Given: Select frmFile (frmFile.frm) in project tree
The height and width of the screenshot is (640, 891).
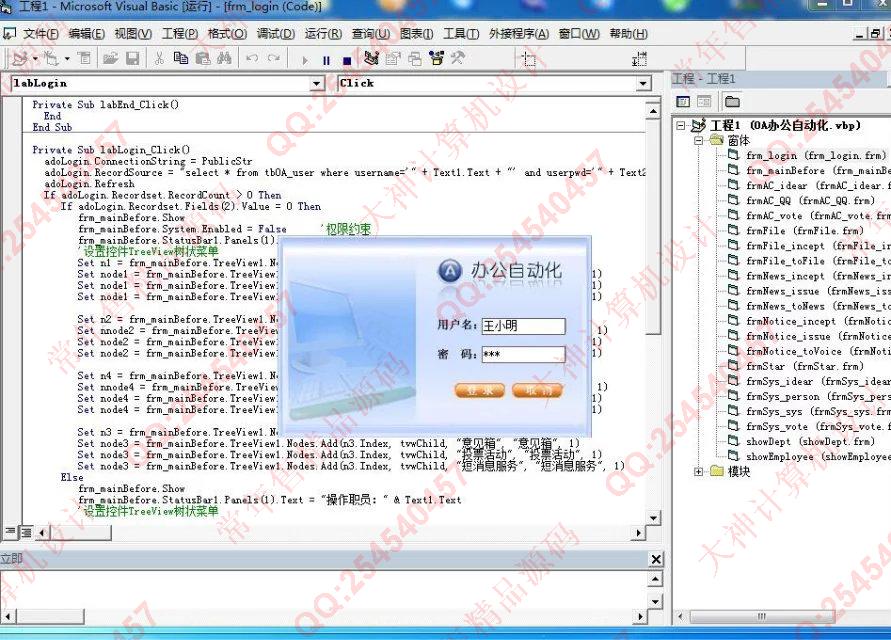Looking at the screenshot, I should [805, 231].
